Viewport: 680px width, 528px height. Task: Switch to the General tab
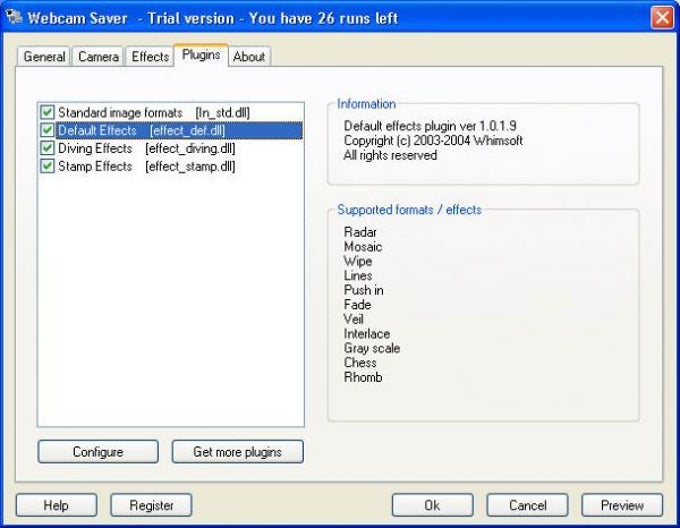(44, 56)
